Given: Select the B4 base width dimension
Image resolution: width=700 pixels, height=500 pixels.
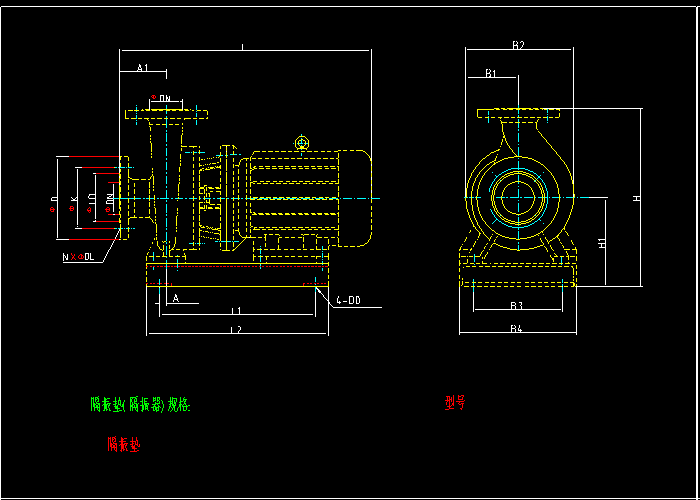Looking at the screenshot, I should tap(517, 328).
